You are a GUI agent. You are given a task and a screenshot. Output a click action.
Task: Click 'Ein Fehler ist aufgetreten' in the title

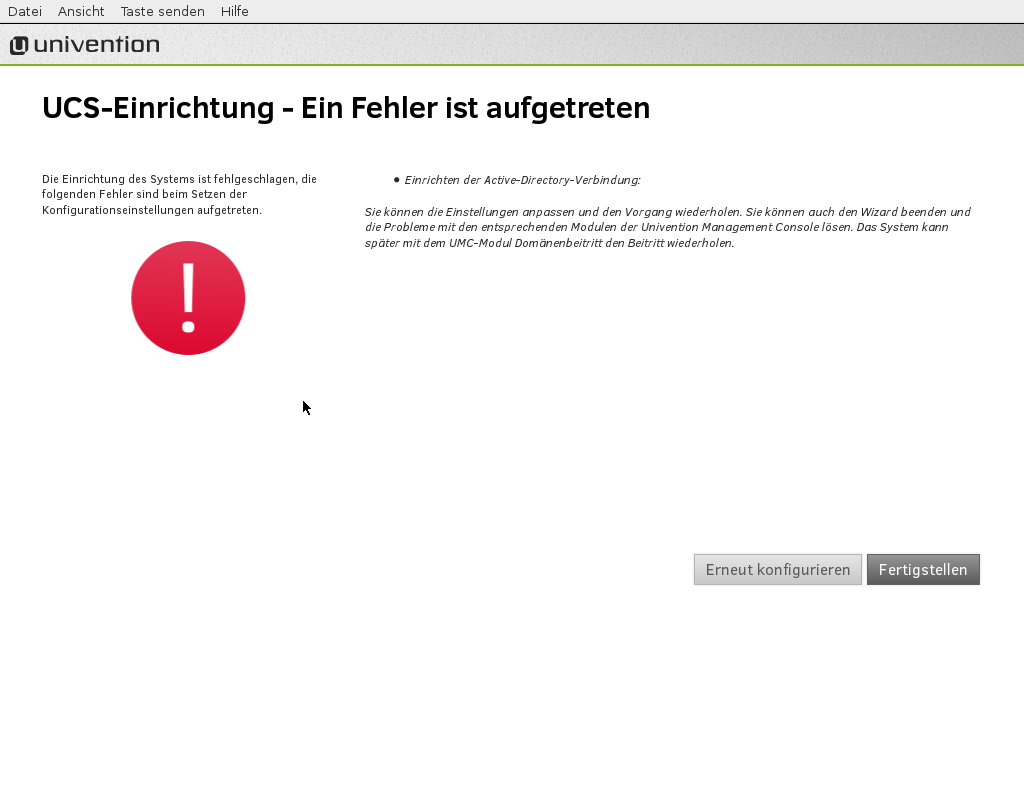476,108
